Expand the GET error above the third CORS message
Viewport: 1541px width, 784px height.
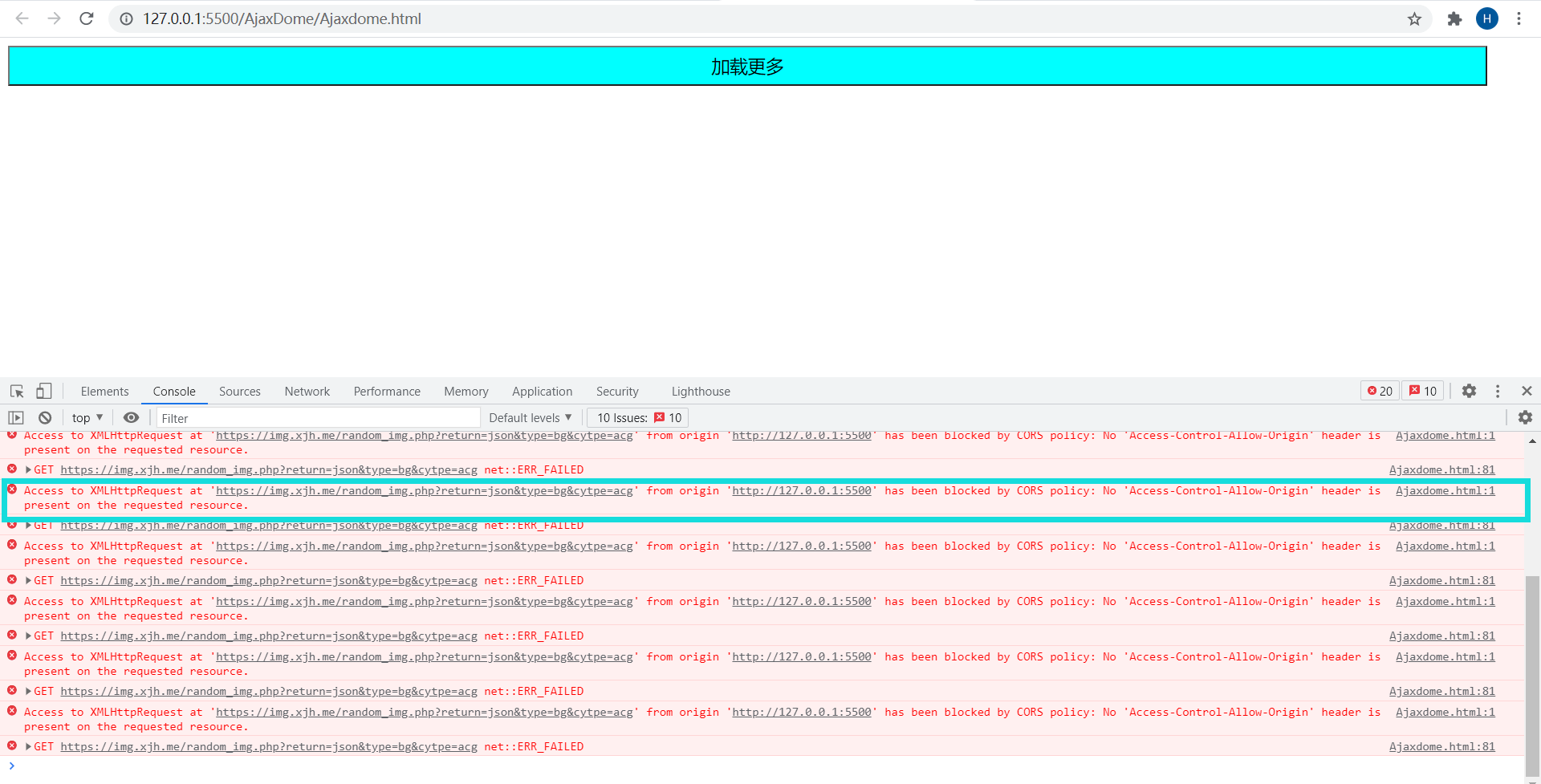click(x=28, y=526)
